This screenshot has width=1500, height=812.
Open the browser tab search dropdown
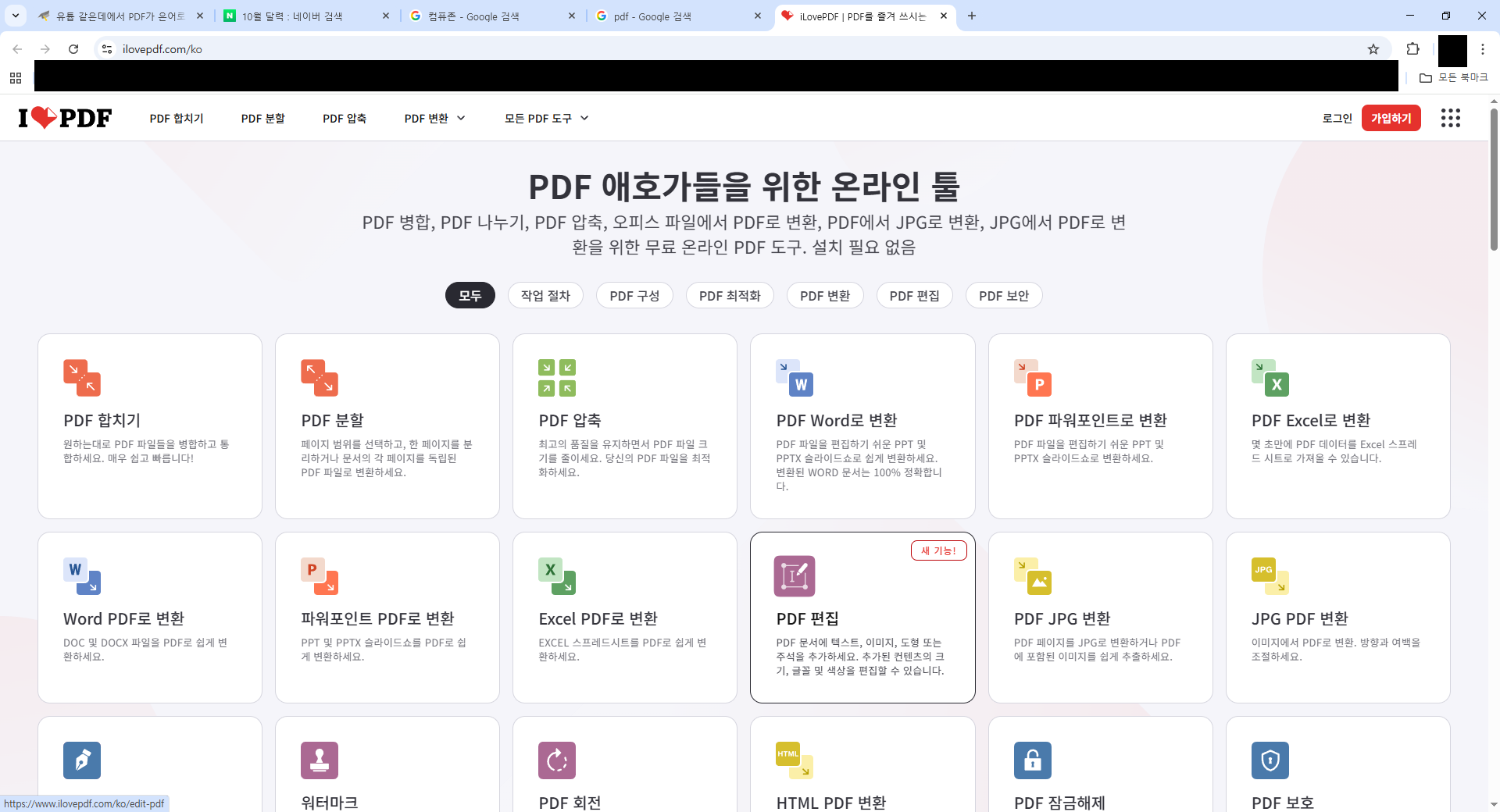click(x=16, y=16)
